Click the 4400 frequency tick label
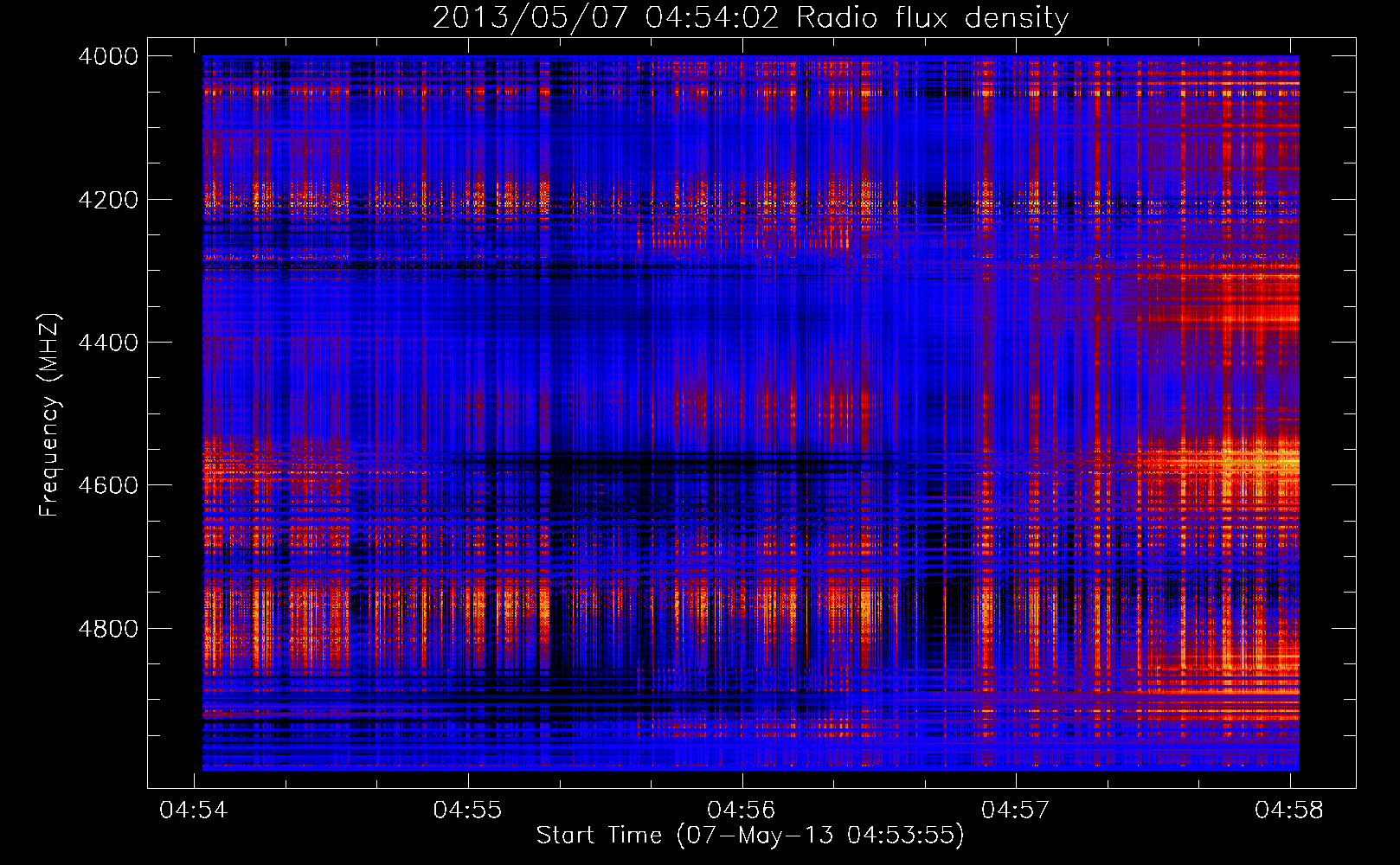Screen dimensions: 1400x865 [108, 343]
